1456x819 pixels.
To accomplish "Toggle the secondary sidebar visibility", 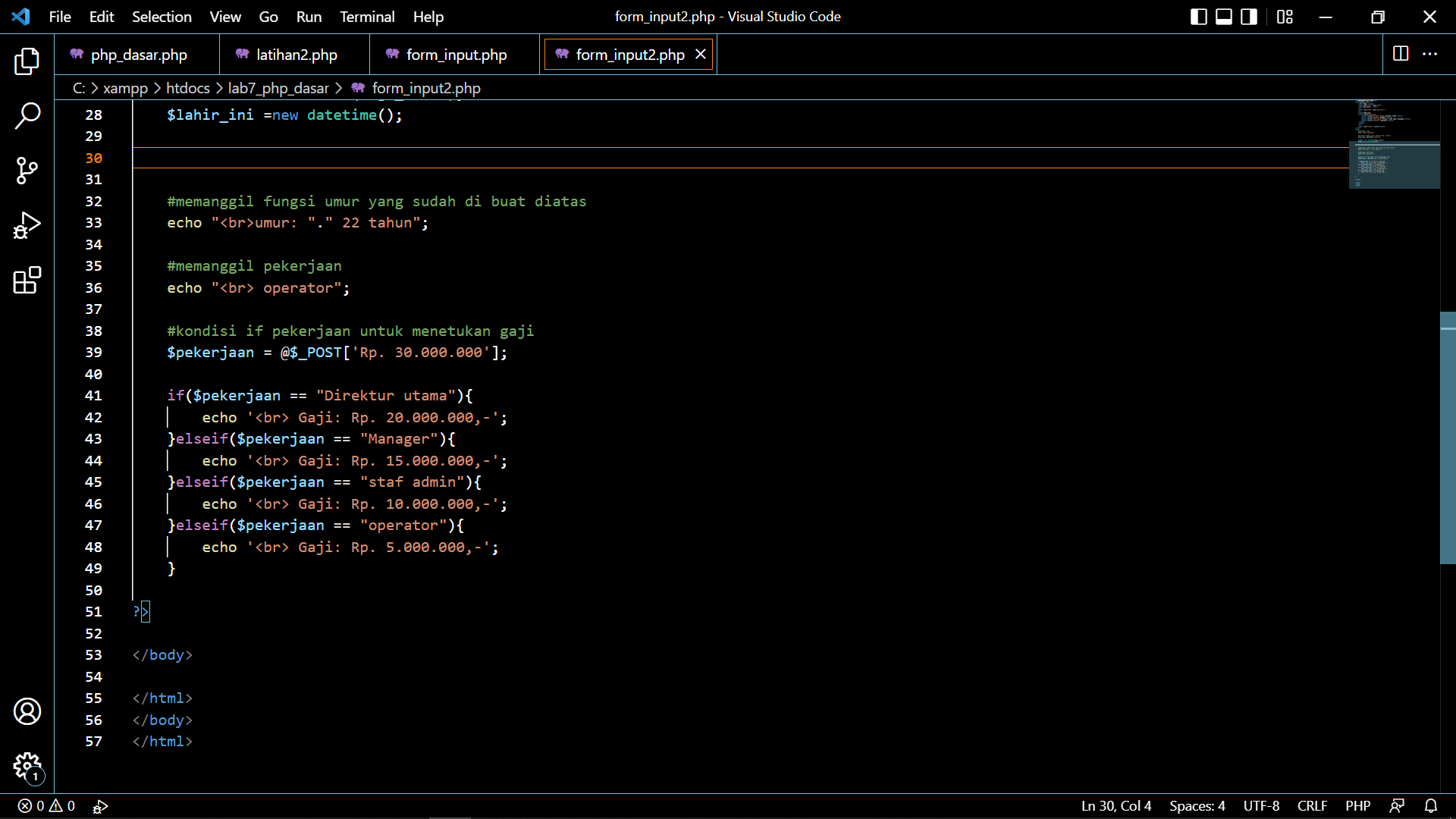I will 1248,16.
